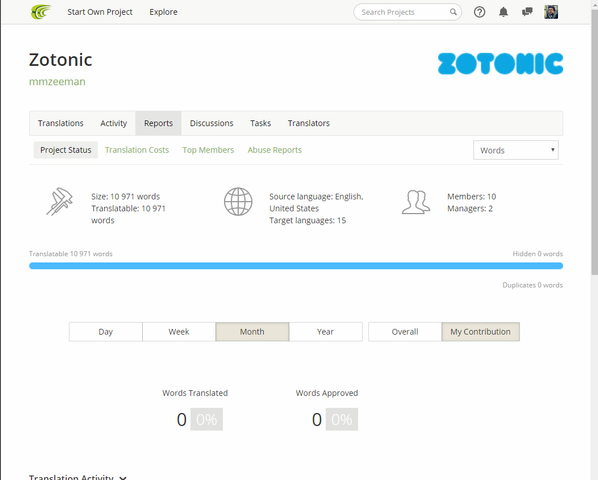Click the translatable words progress bar
Screen dimensions: 598x480
(x=296, y=266)
